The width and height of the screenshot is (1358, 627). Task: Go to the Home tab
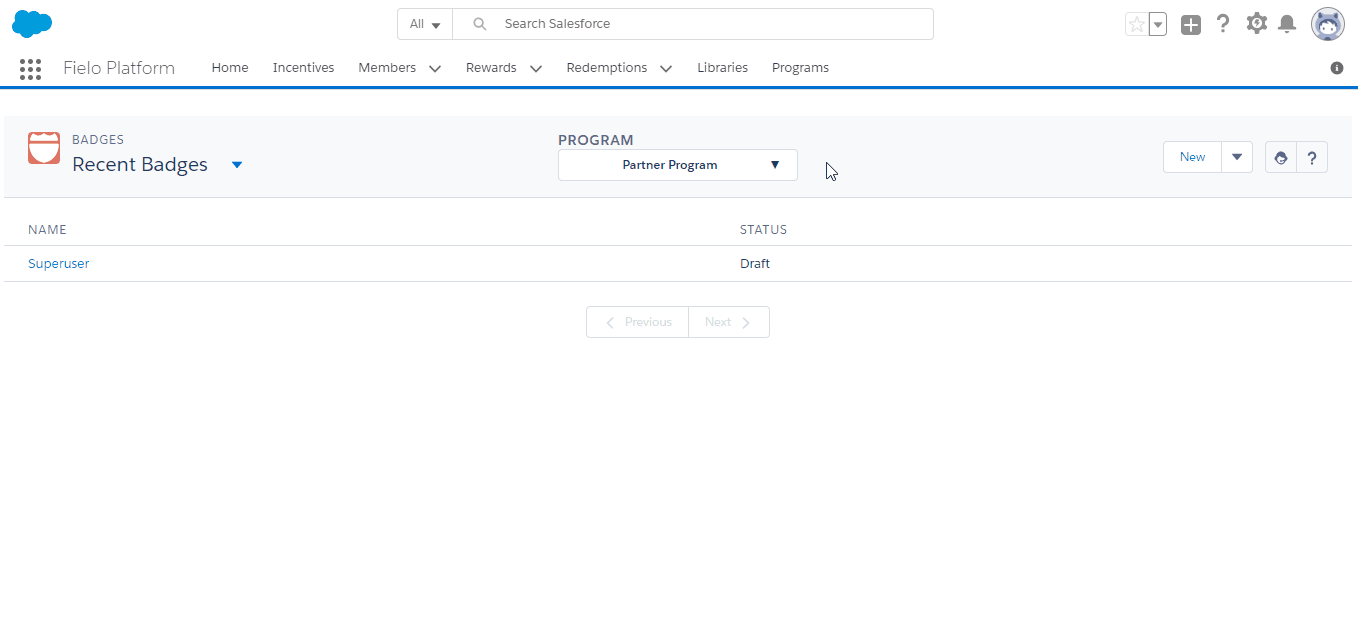[x=230, y=68]
